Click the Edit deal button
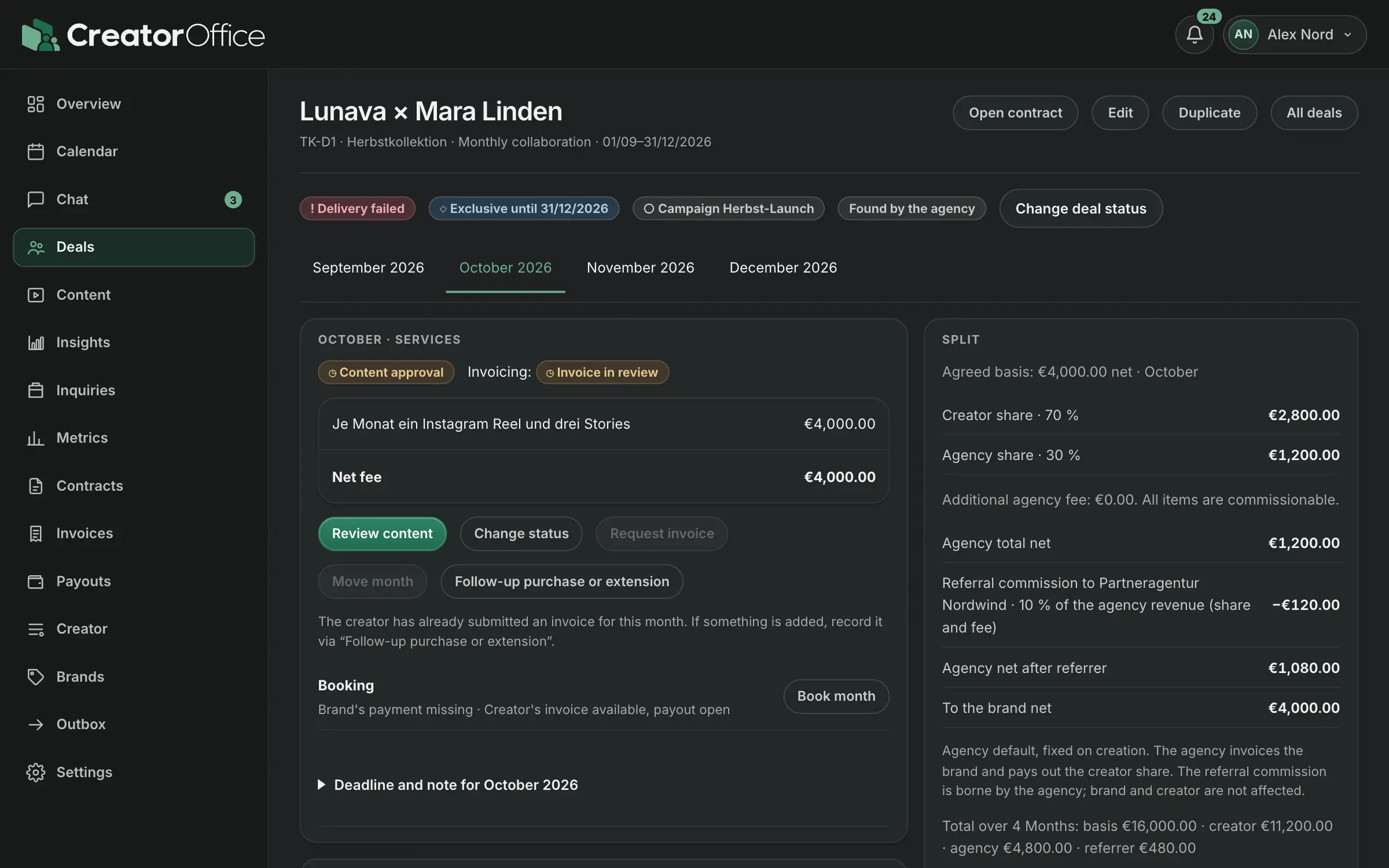The width and height of the screenshot is (1389, 868). (1120, 113)
